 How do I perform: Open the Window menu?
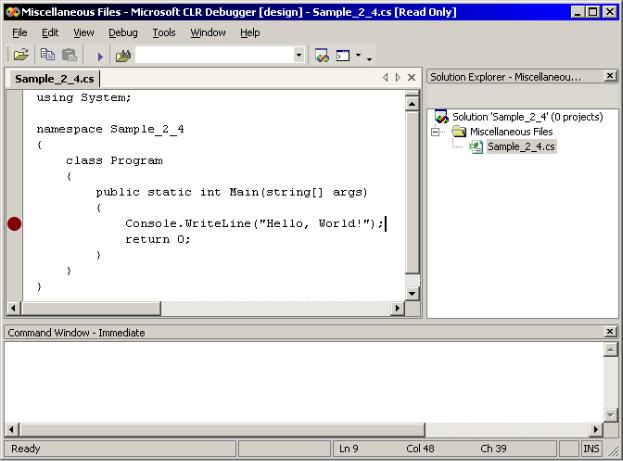click(208, 33)
